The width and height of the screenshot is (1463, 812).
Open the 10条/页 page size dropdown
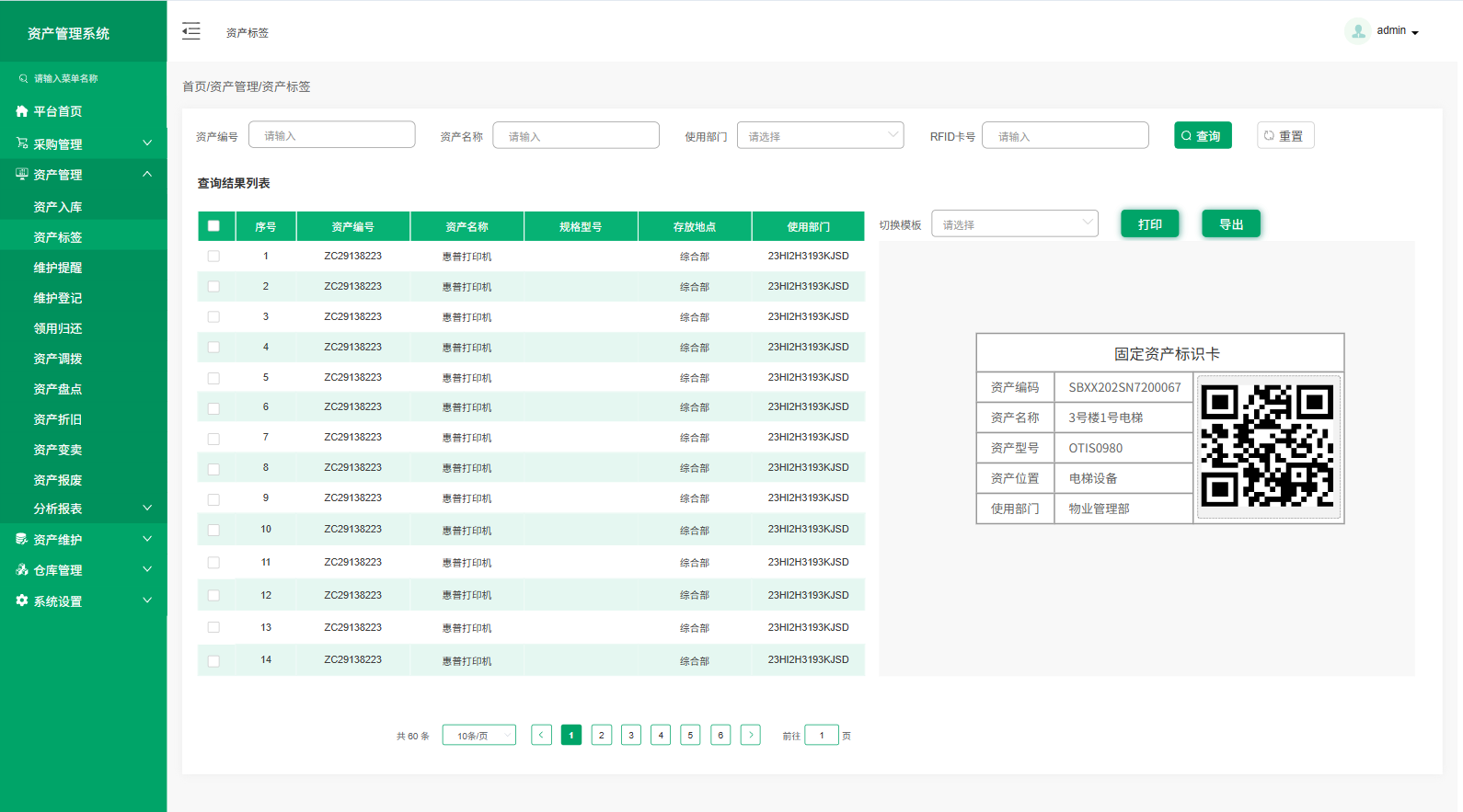coord(478,736)
